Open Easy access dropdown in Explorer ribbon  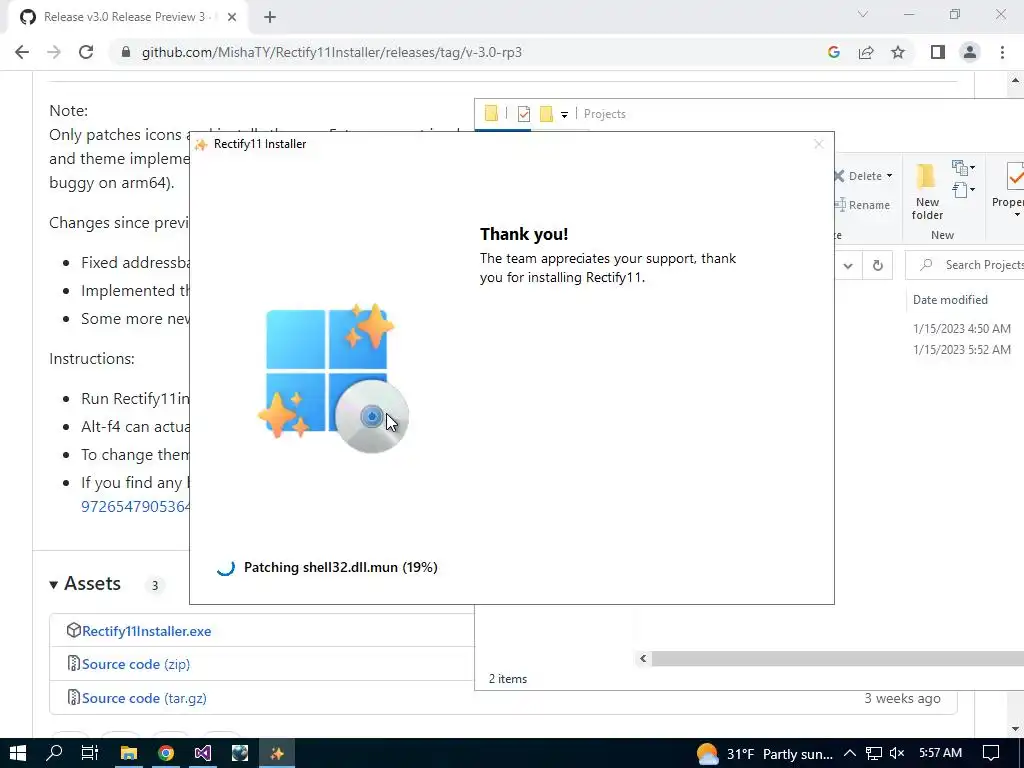tap(963, 190)
